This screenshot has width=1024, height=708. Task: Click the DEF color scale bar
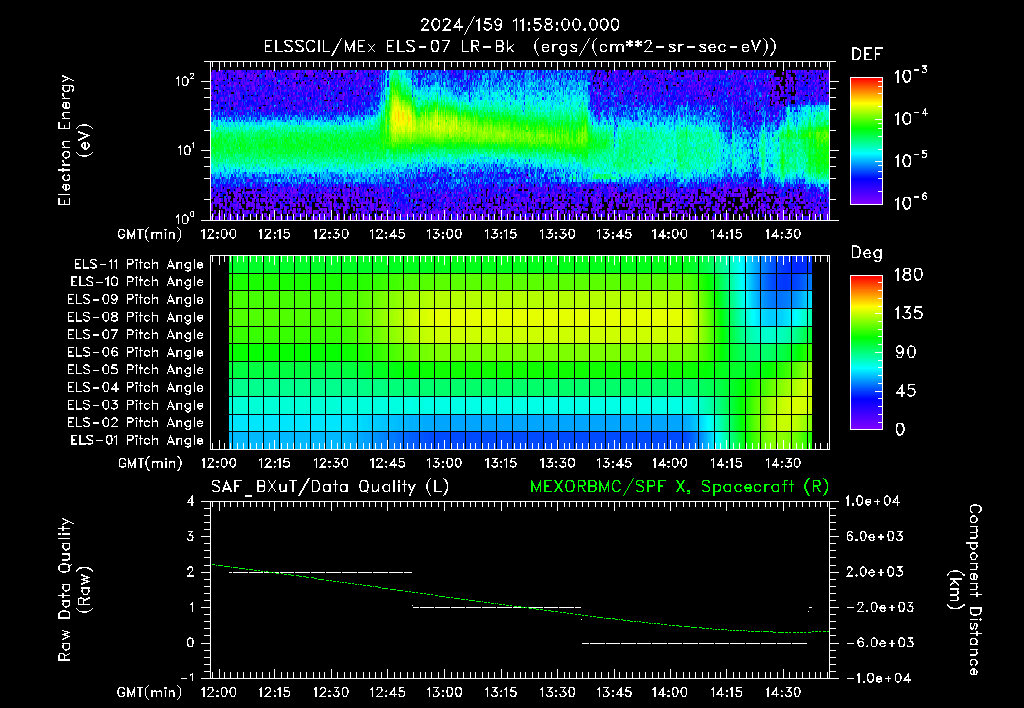pos(866,141)
